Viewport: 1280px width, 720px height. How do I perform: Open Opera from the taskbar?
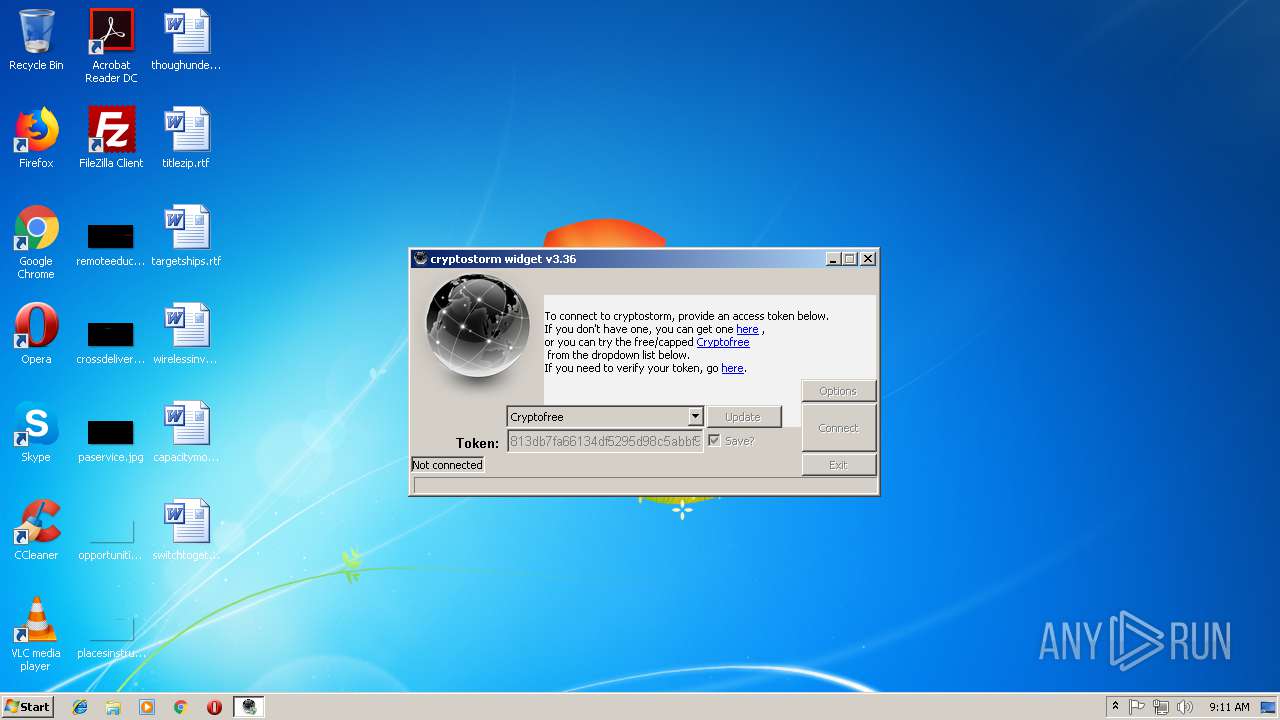214,707
